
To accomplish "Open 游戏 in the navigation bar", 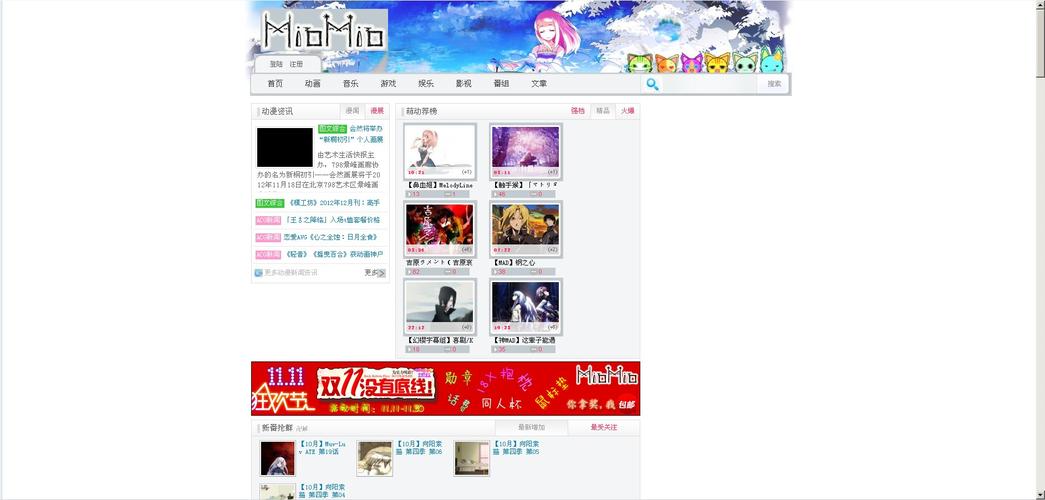I will (x=389, y=84).
